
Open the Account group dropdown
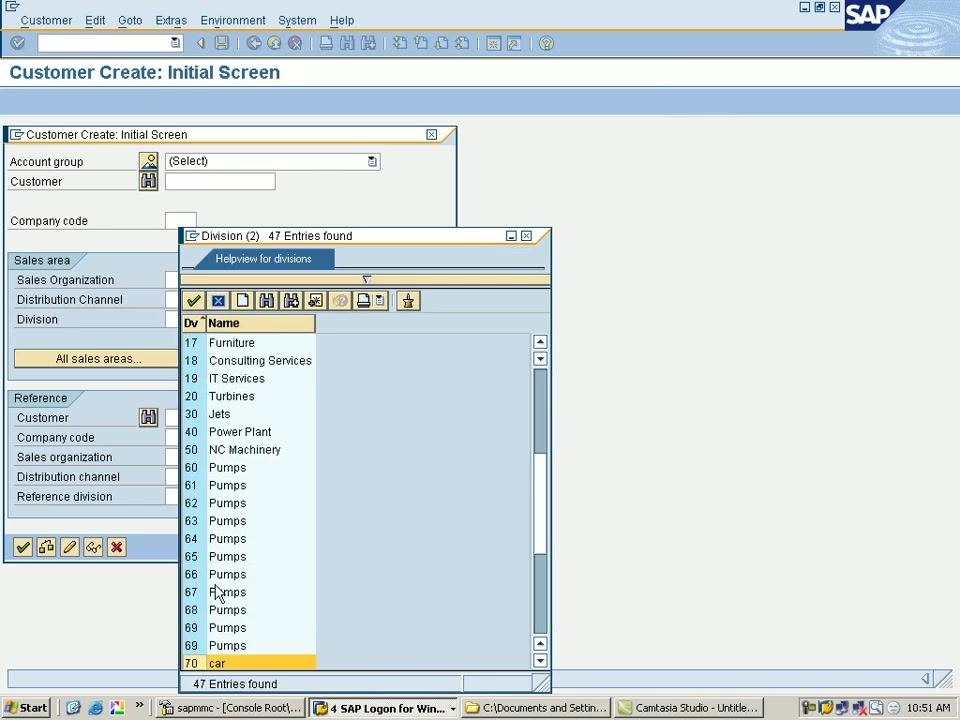coord(372,161)
